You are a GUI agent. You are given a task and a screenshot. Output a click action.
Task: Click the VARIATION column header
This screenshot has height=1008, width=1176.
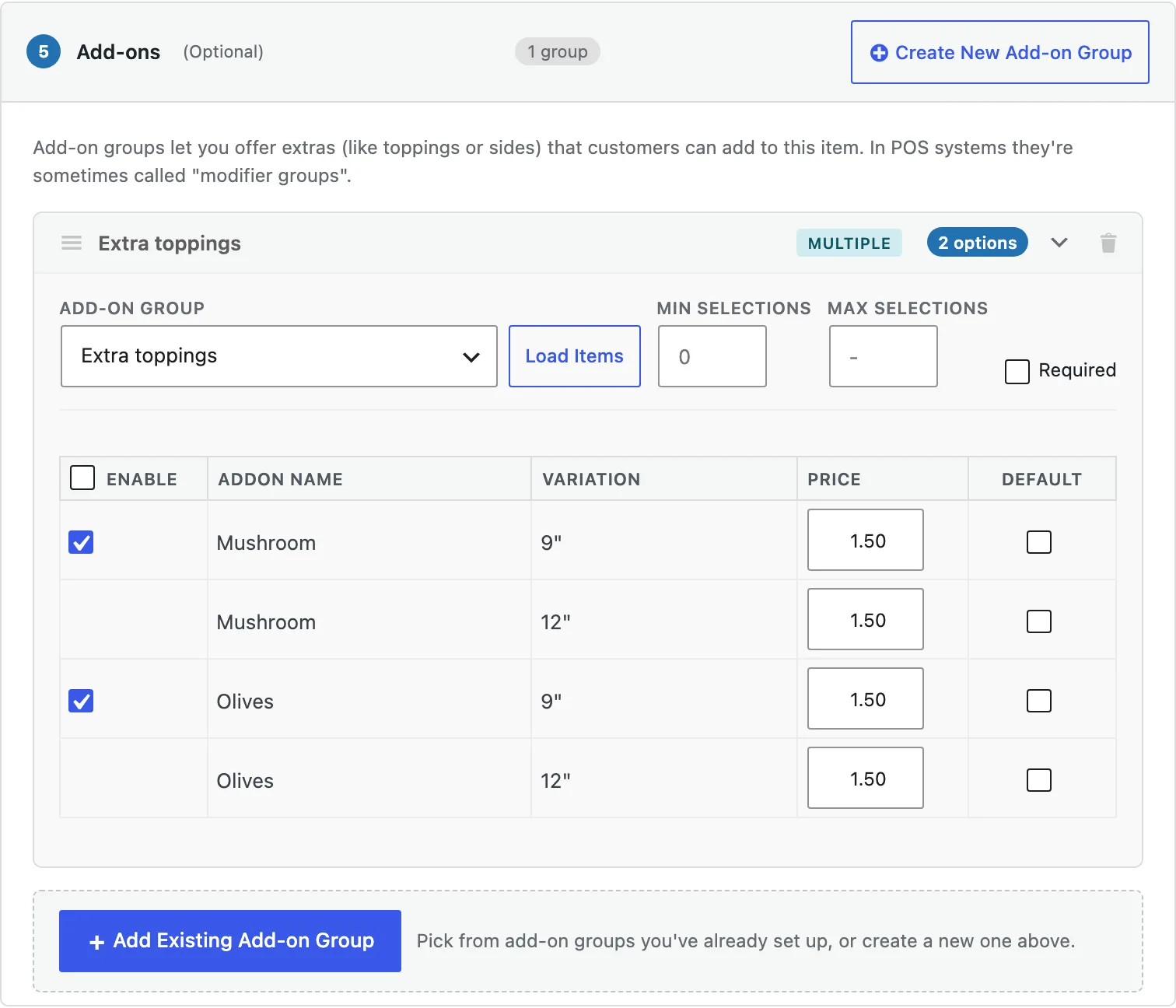point(592,479)
